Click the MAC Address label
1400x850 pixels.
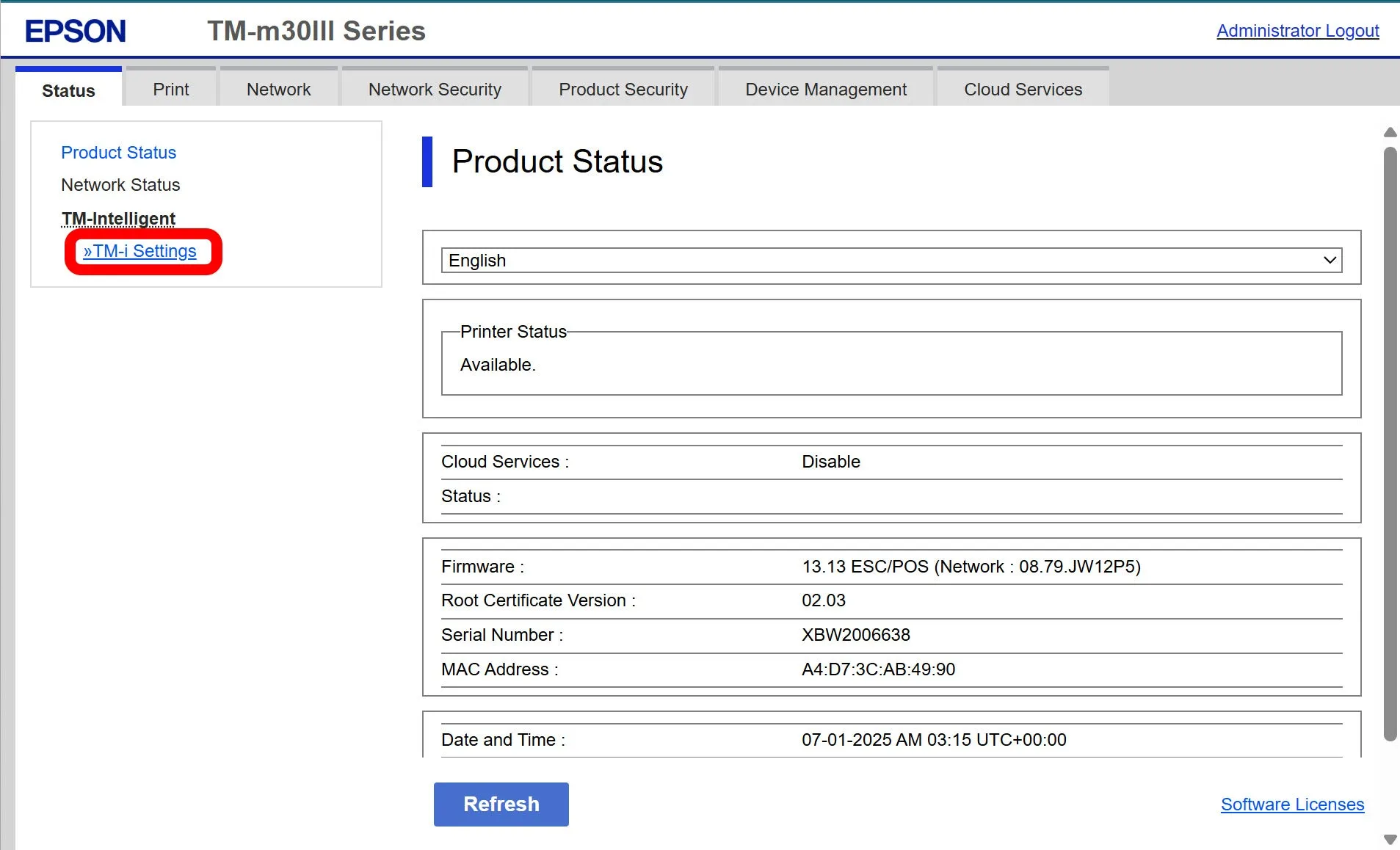click(500, 669)
